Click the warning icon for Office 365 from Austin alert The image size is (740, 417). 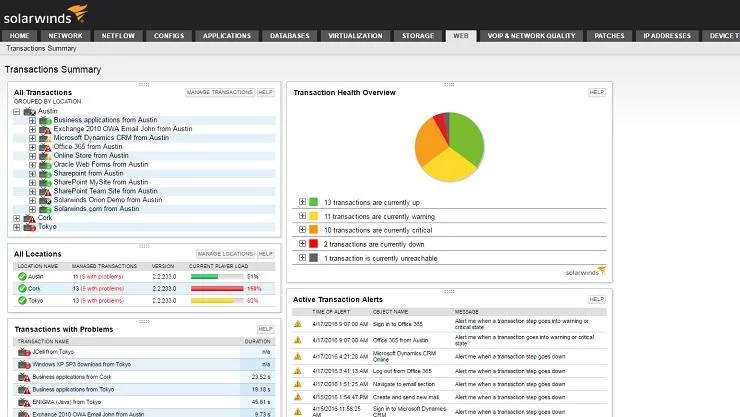click(x=298, y=340)
